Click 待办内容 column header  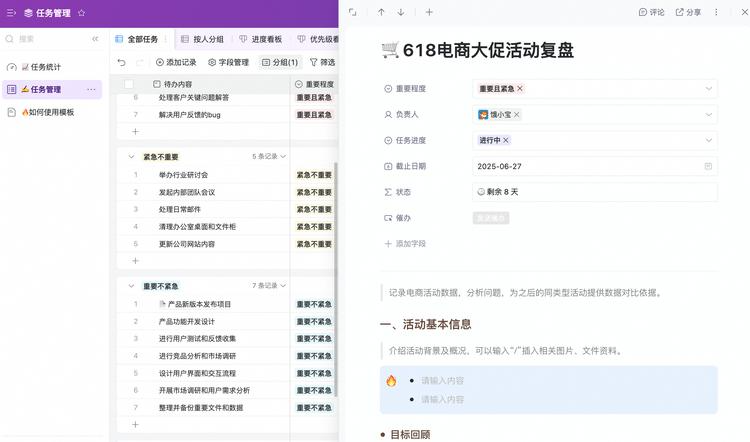tap(173, 84)
